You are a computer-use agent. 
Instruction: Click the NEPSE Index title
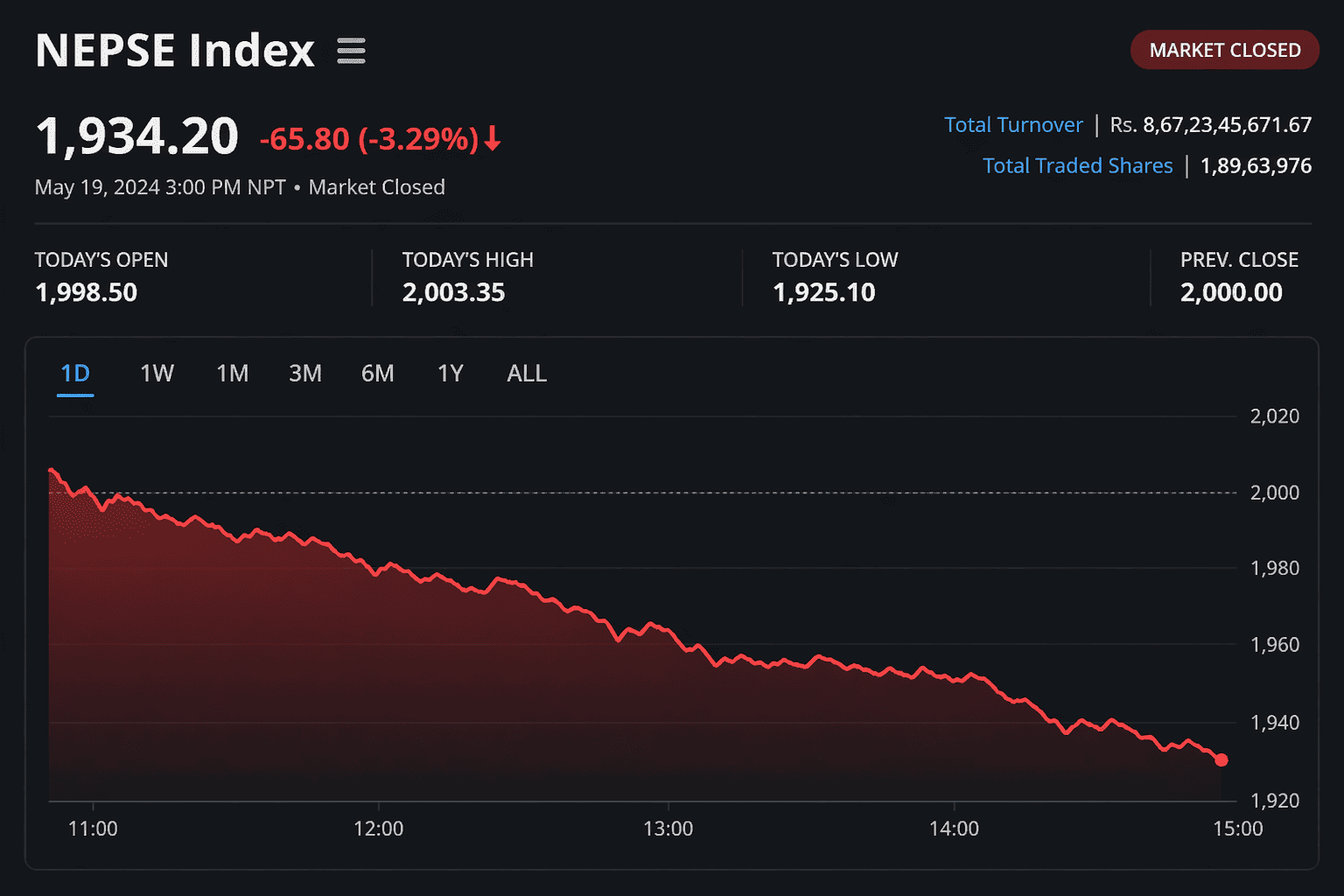(174, 50)
